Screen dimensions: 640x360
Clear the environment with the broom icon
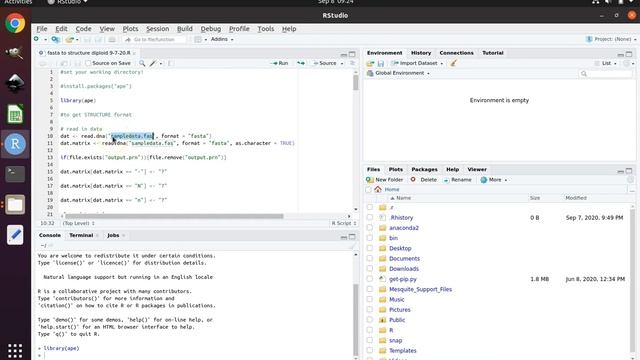click(453, 63)
